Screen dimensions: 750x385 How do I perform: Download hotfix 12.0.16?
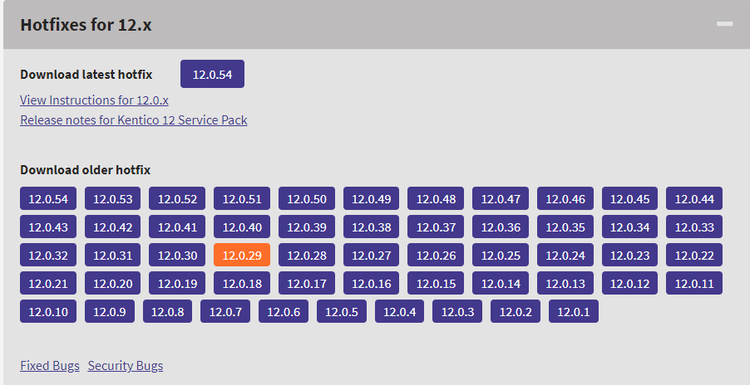(x=371, y=283)
